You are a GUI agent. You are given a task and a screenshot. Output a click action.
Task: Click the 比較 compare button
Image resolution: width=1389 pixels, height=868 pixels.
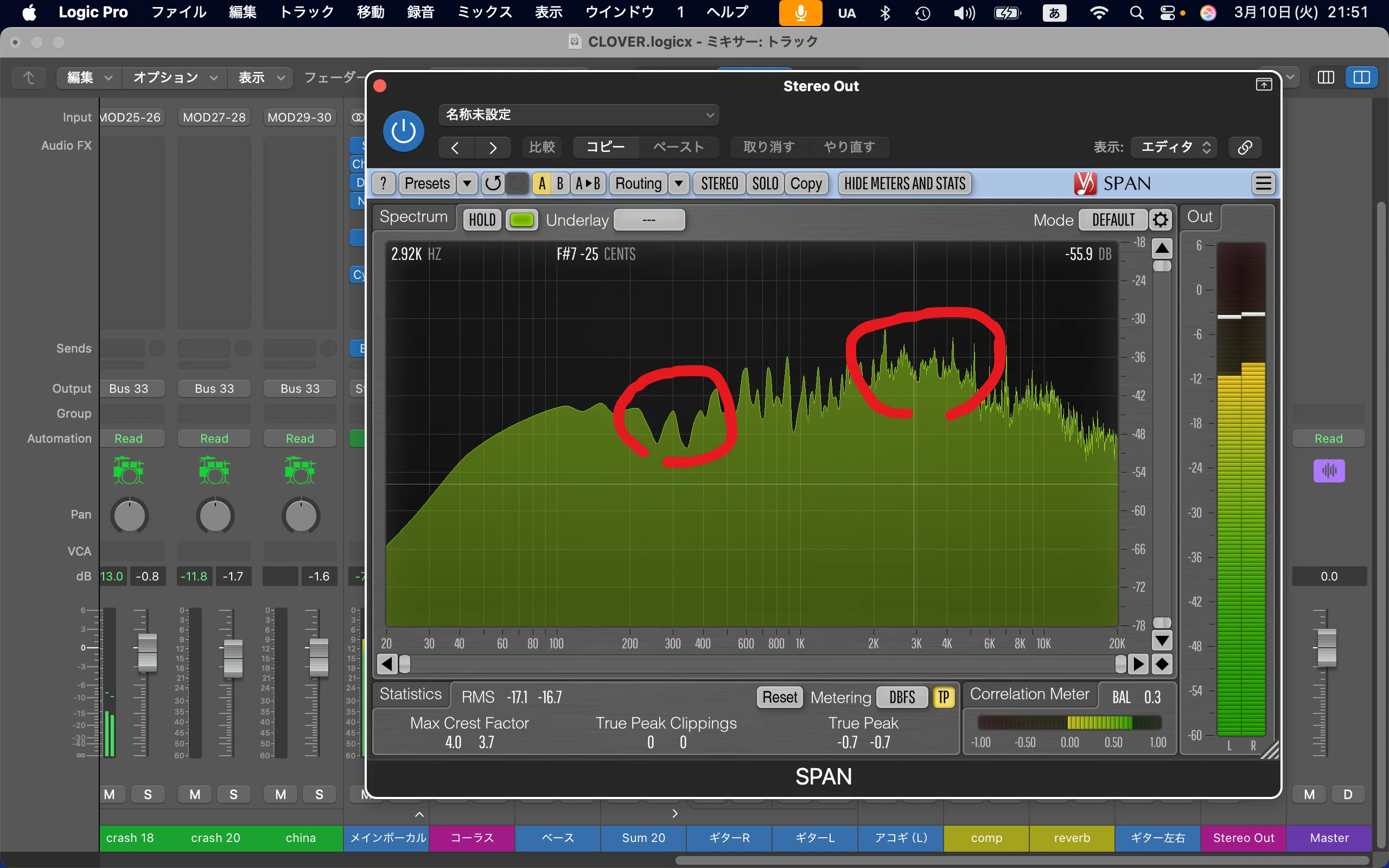tap(542, 147)
